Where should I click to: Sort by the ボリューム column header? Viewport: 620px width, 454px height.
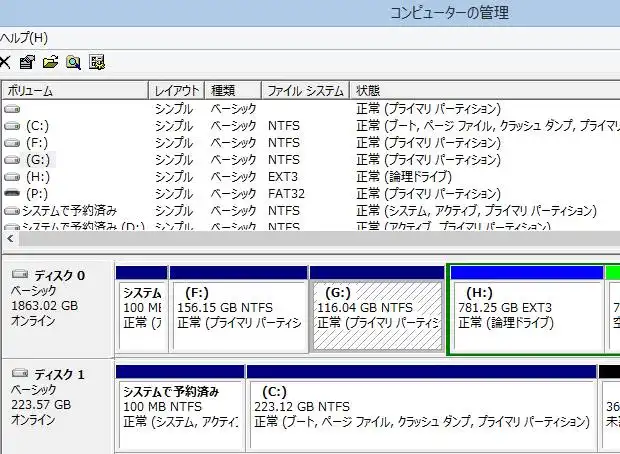75,91
